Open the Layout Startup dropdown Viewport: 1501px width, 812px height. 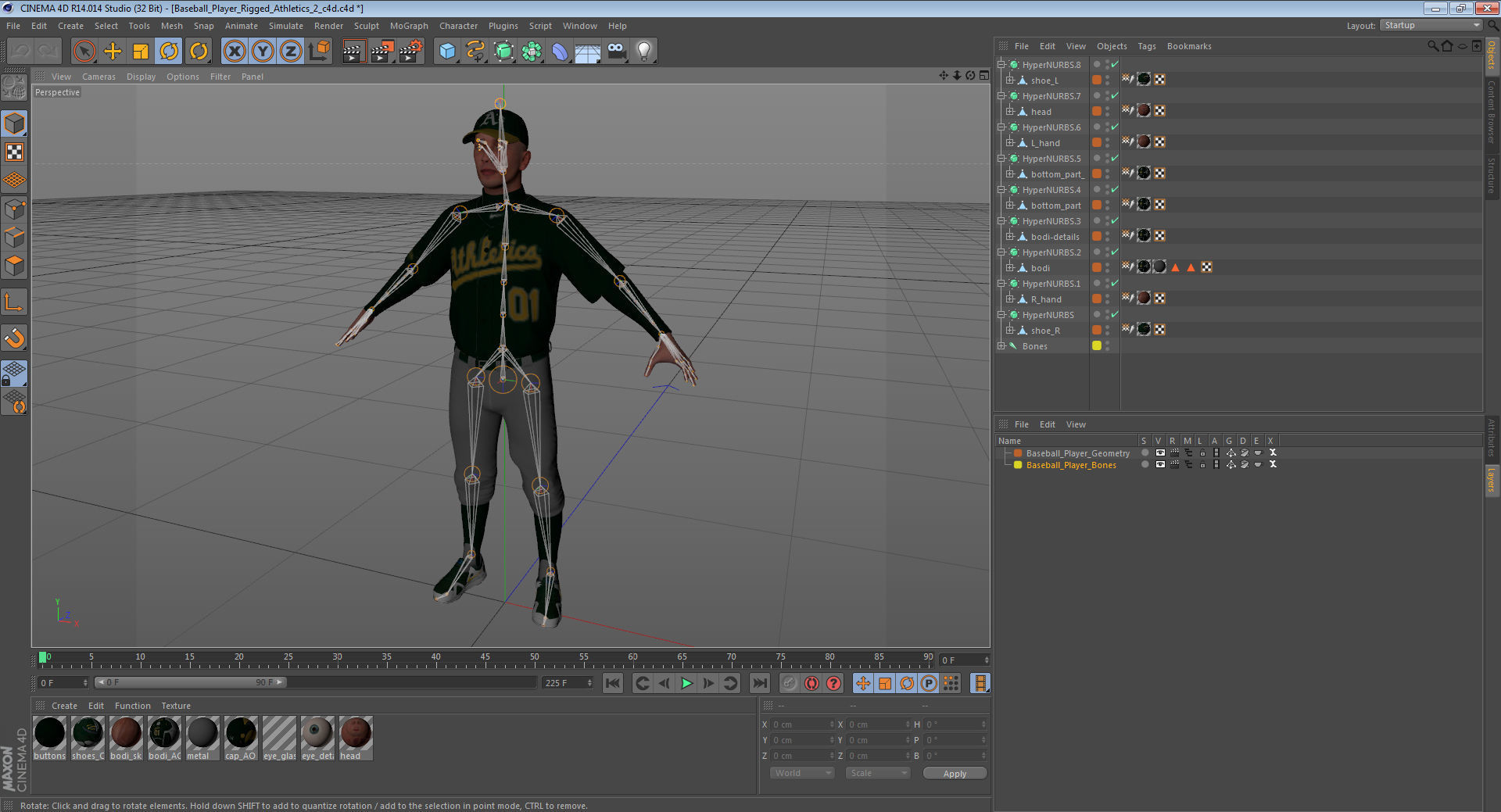(1432, 26)
